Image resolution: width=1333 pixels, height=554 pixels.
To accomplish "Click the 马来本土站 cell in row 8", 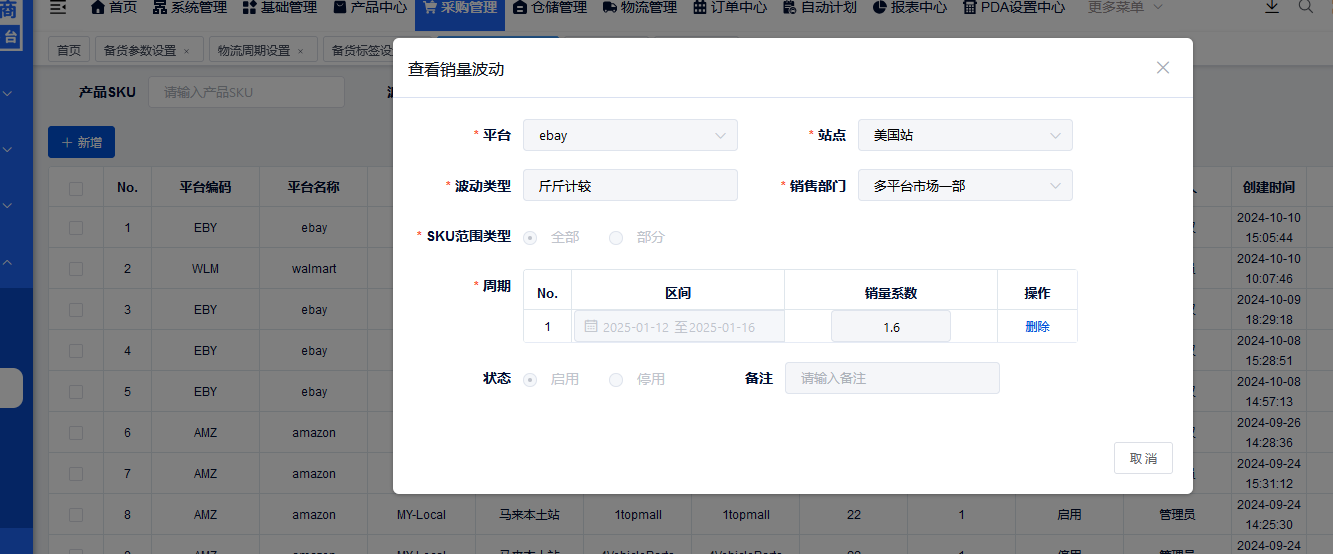I will (529, 515).
